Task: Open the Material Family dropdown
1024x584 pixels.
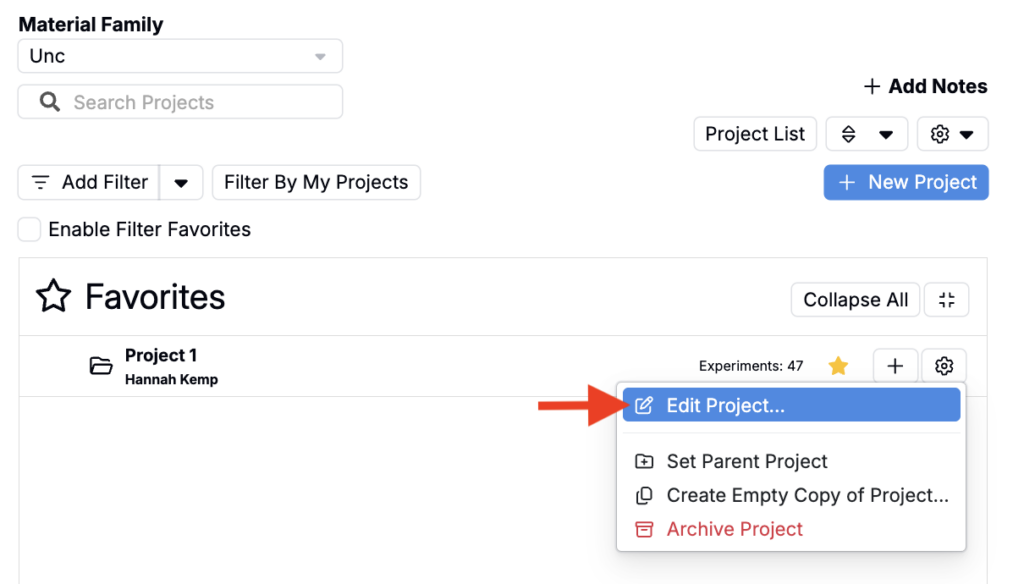Action: click(x=180, y=56)
